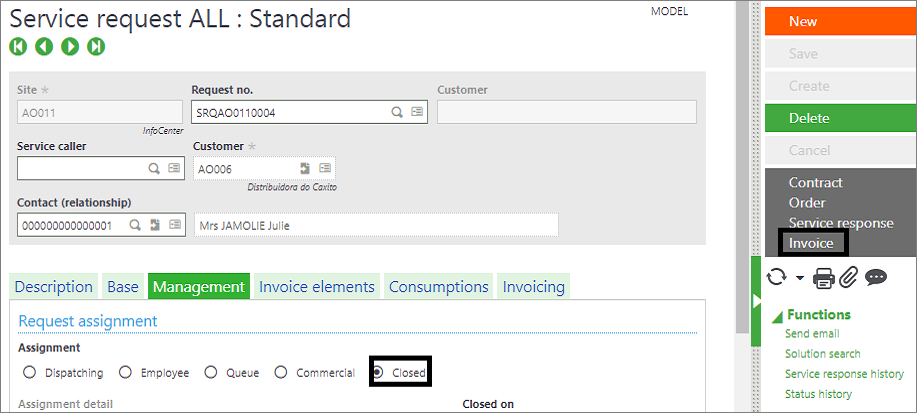Switch to the Description tab
Screen dimensions: 917x413
click(x=54, y=287)
